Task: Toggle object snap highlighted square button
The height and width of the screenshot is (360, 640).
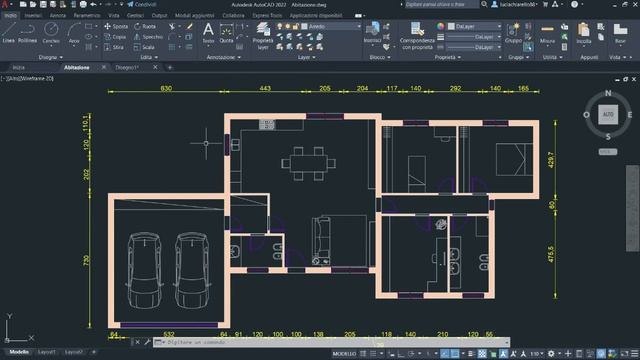Action: pos(455,354)
